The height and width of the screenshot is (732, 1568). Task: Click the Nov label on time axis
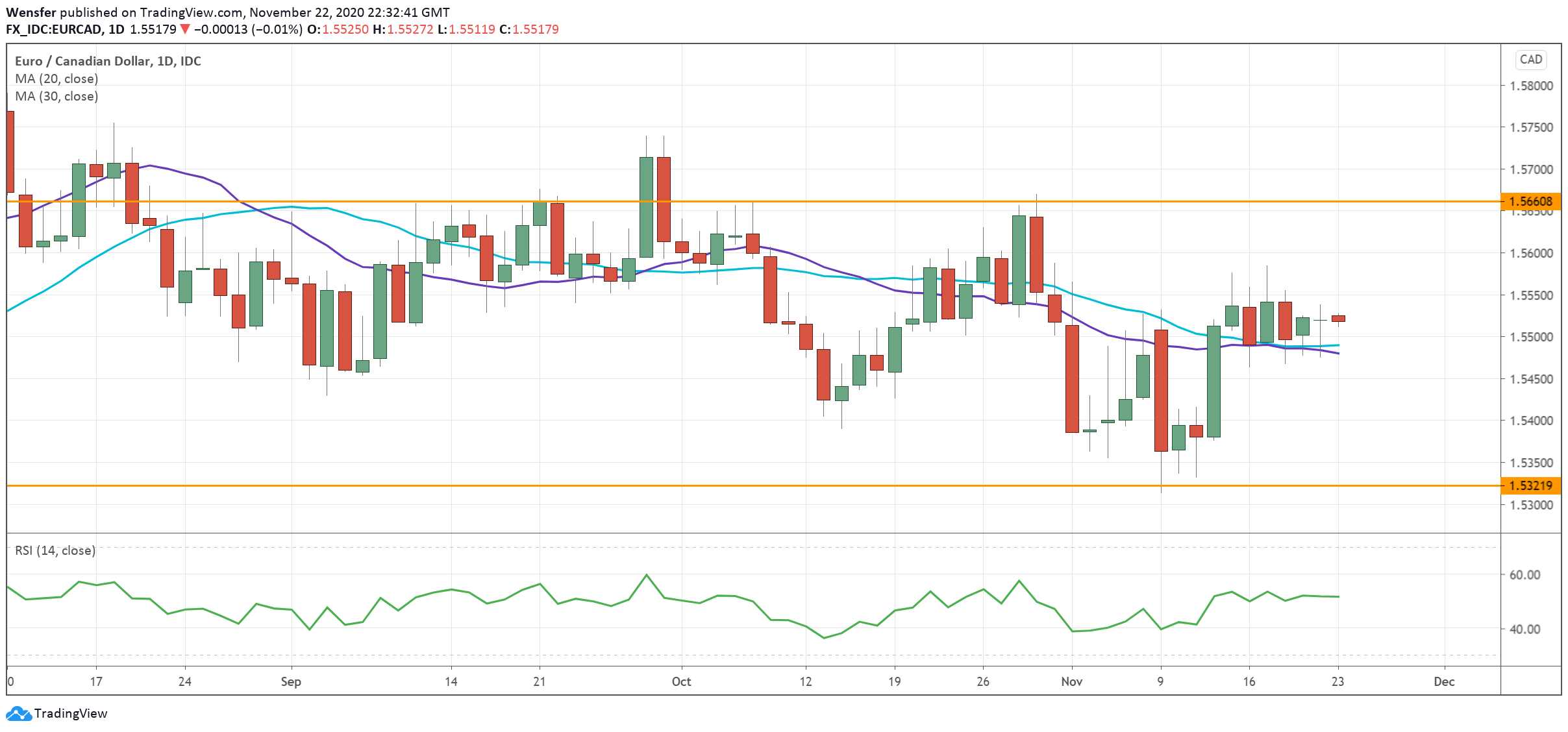click(1071, 681)
